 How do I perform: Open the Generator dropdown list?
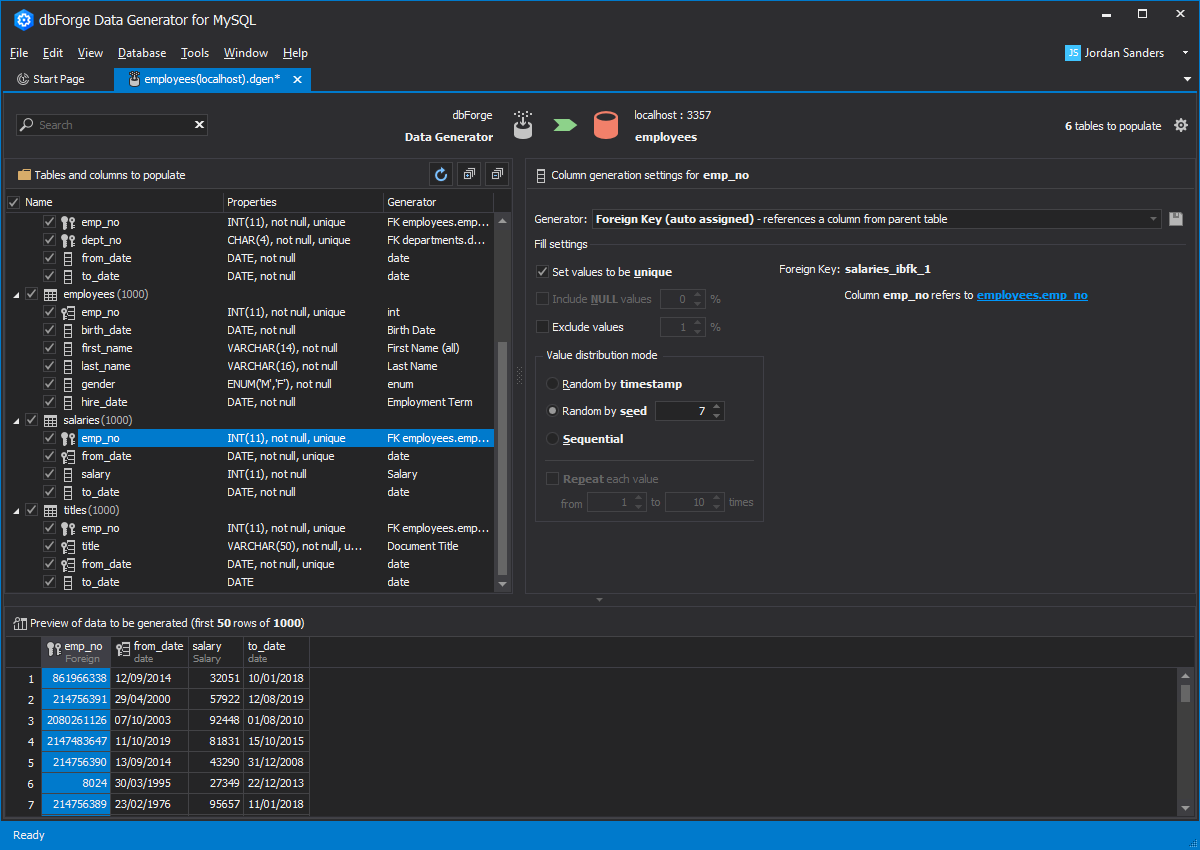1153,219
